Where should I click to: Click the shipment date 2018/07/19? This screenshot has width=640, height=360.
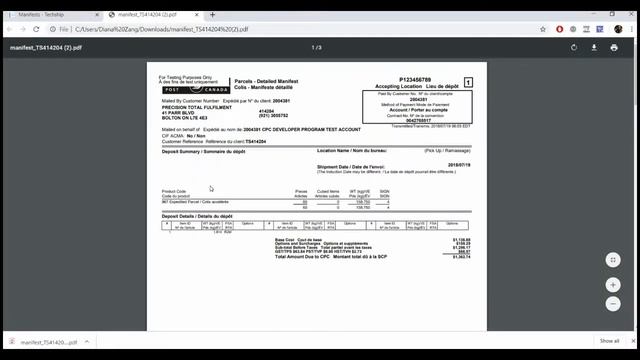(x=459, y=165)
